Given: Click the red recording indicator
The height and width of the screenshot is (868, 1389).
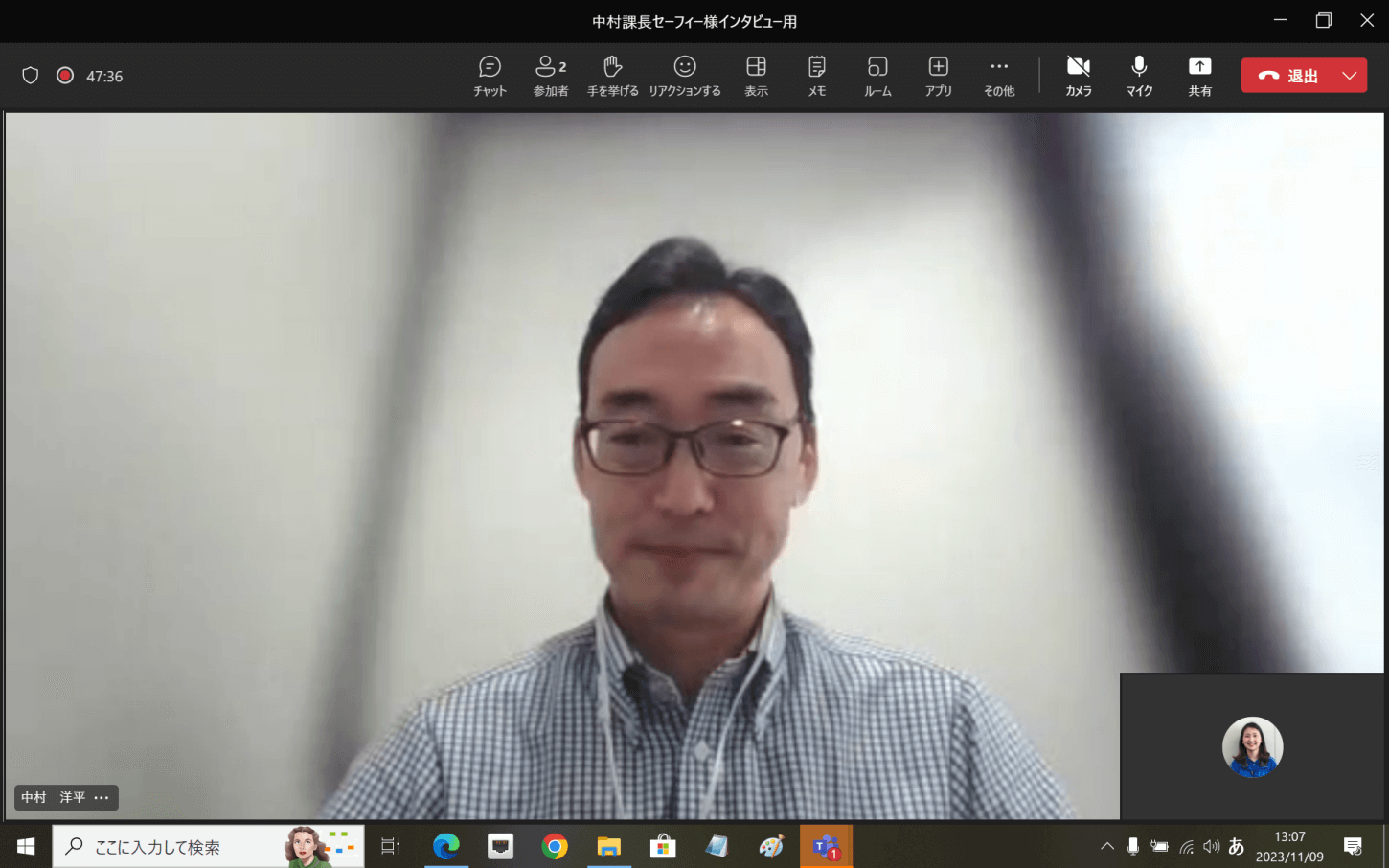Looking at the screenshot, I should 65,76.
